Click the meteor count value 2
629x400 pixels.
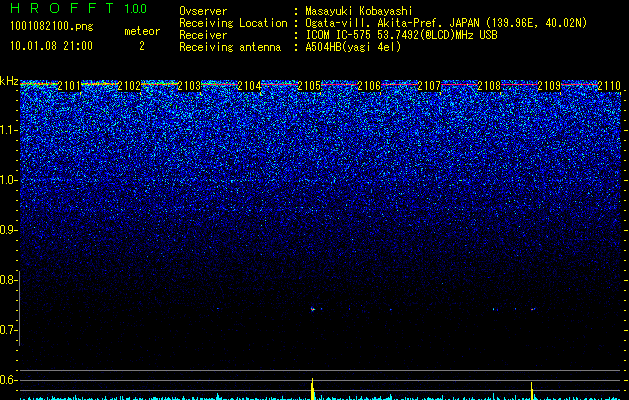coord(142,46)
